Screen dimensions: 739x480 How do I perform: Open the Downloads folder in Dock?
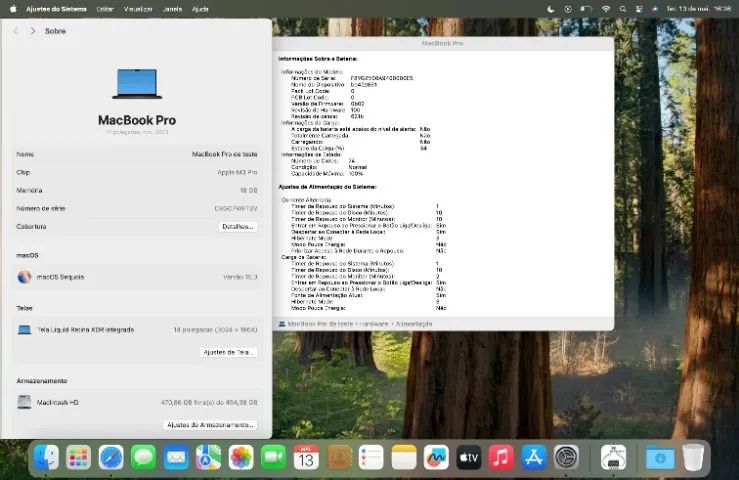tap(660, 457)
